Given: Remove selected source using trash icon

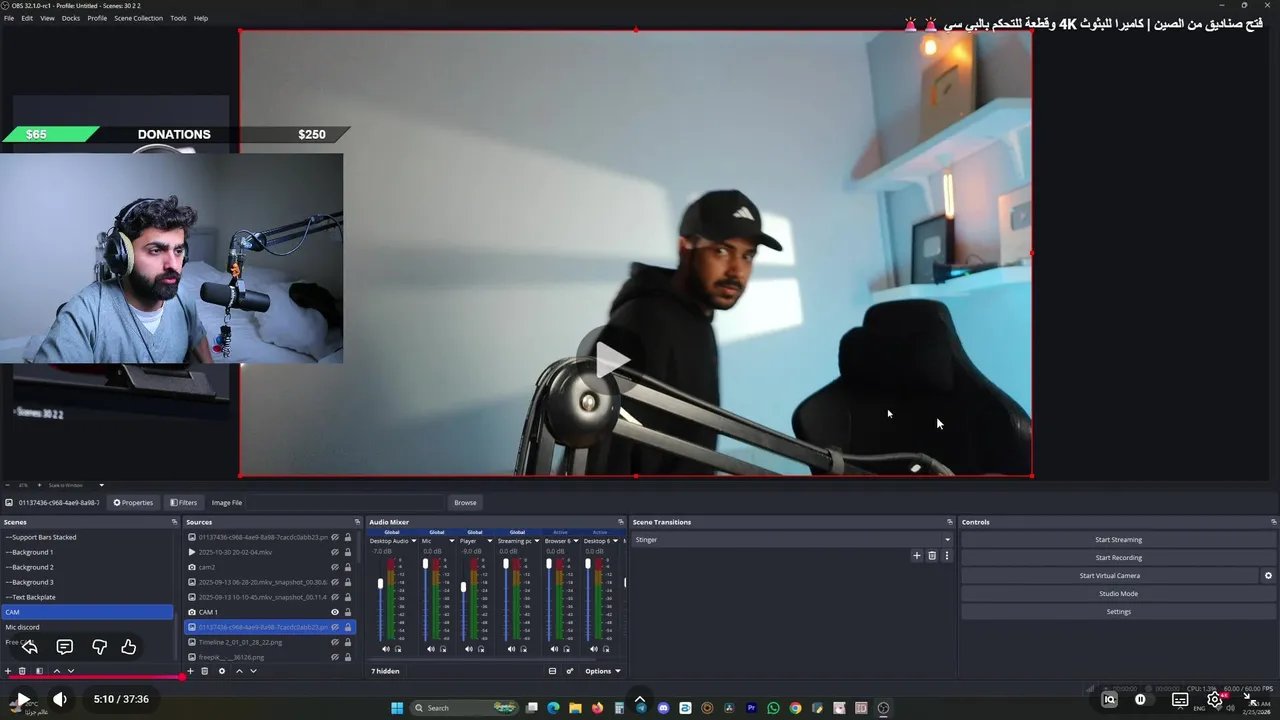Looking at the screenshot, I should tap(204, 671).
